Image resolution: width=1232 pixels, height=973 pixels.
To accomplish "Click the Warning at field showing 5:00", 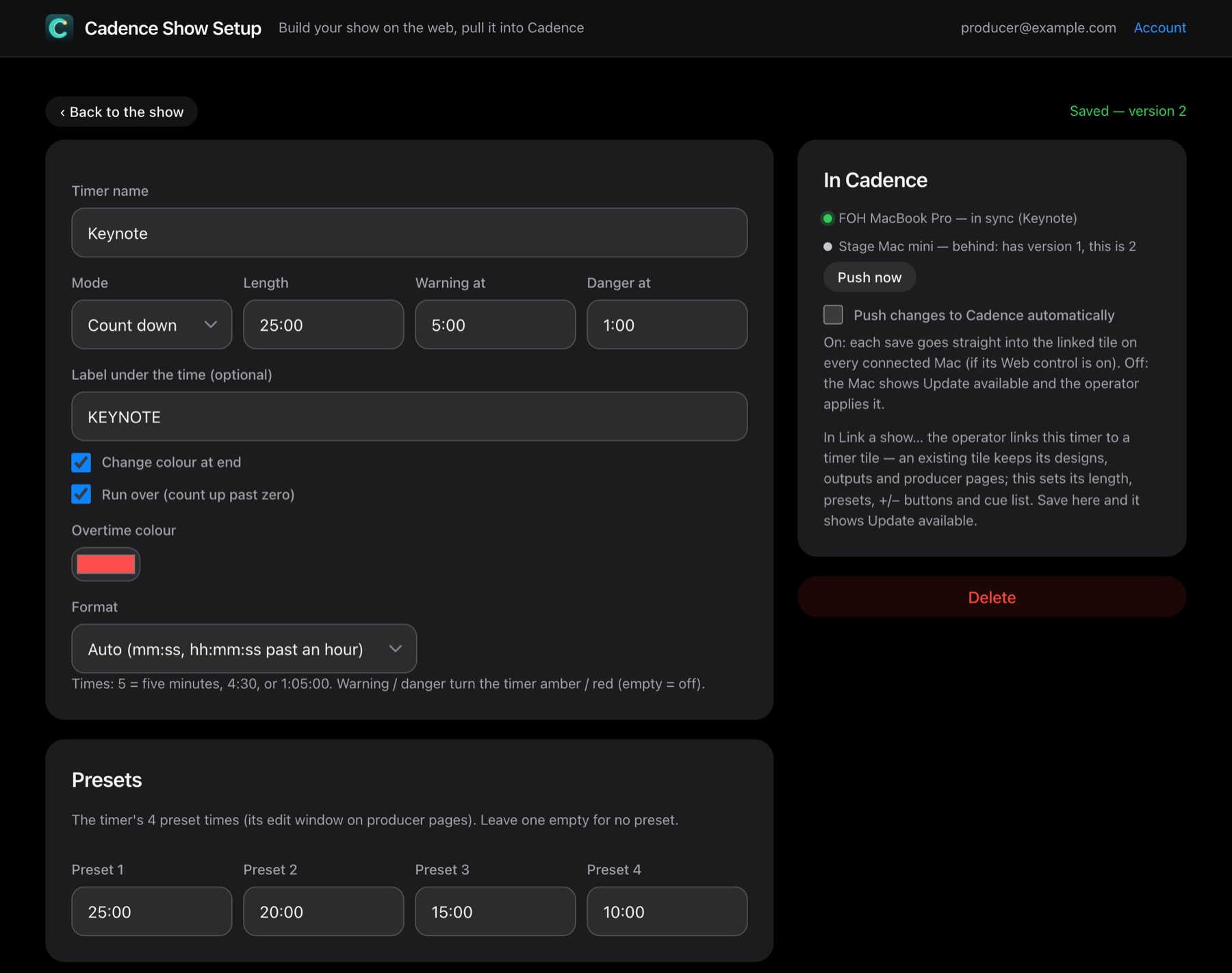I will click(x=496, y=325).
